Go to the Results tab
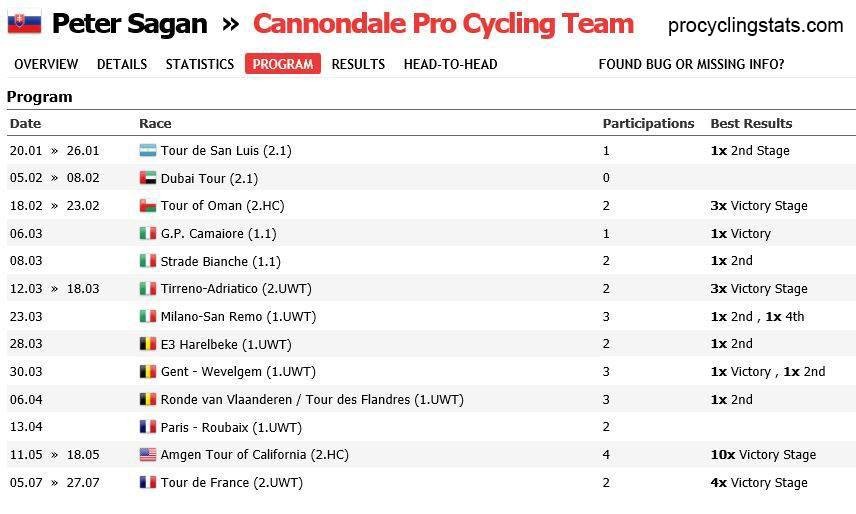The width and height of the screenshot is (856, 514). (358, 64)
